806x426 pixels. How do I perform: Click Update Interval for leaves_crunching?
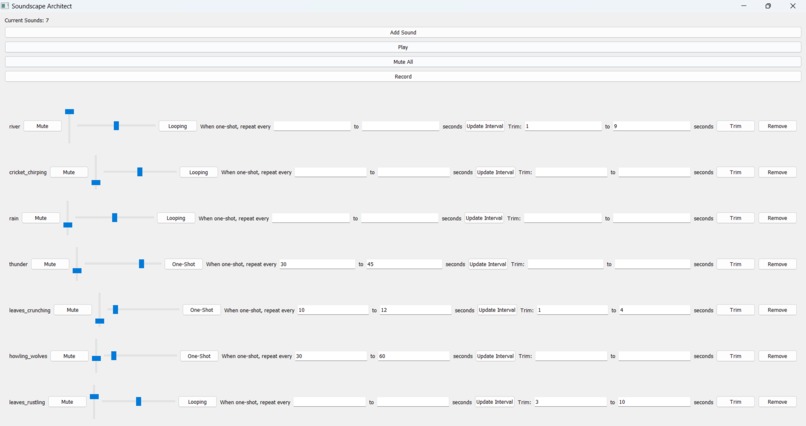[497, 310]
